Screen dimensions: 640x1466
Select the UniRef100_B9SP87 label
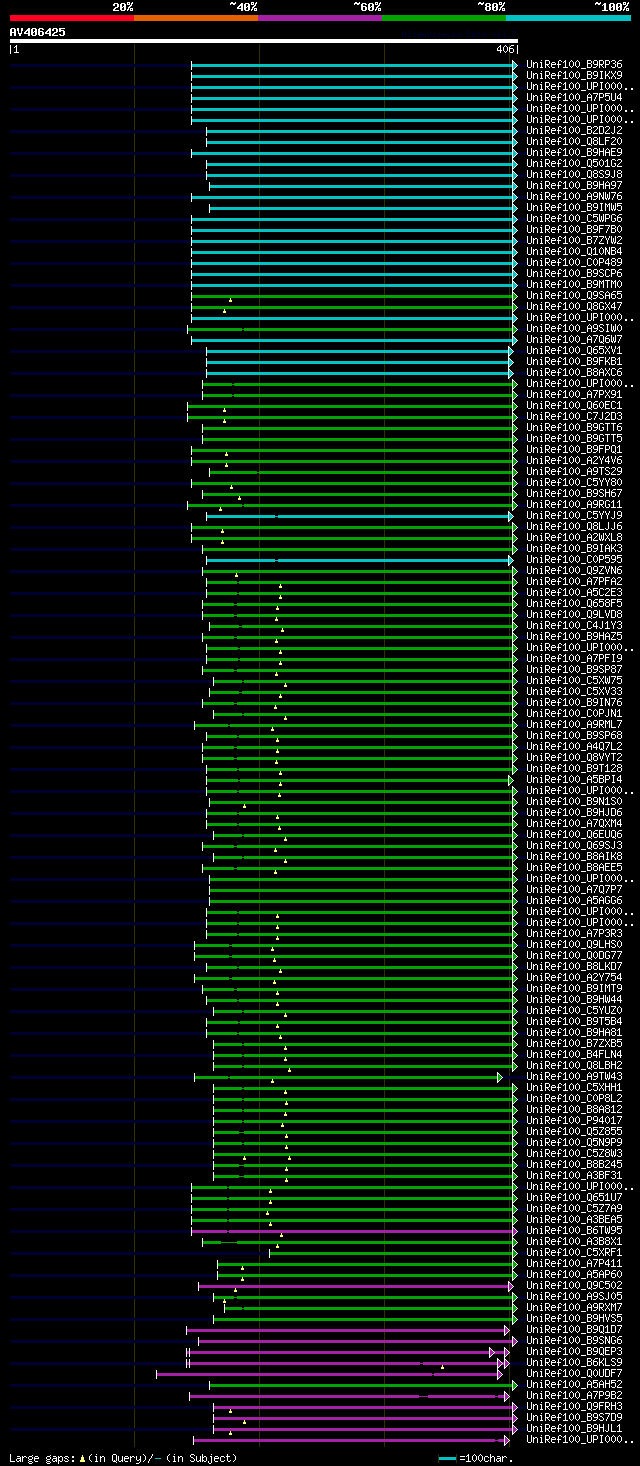(x=574, y=669)
